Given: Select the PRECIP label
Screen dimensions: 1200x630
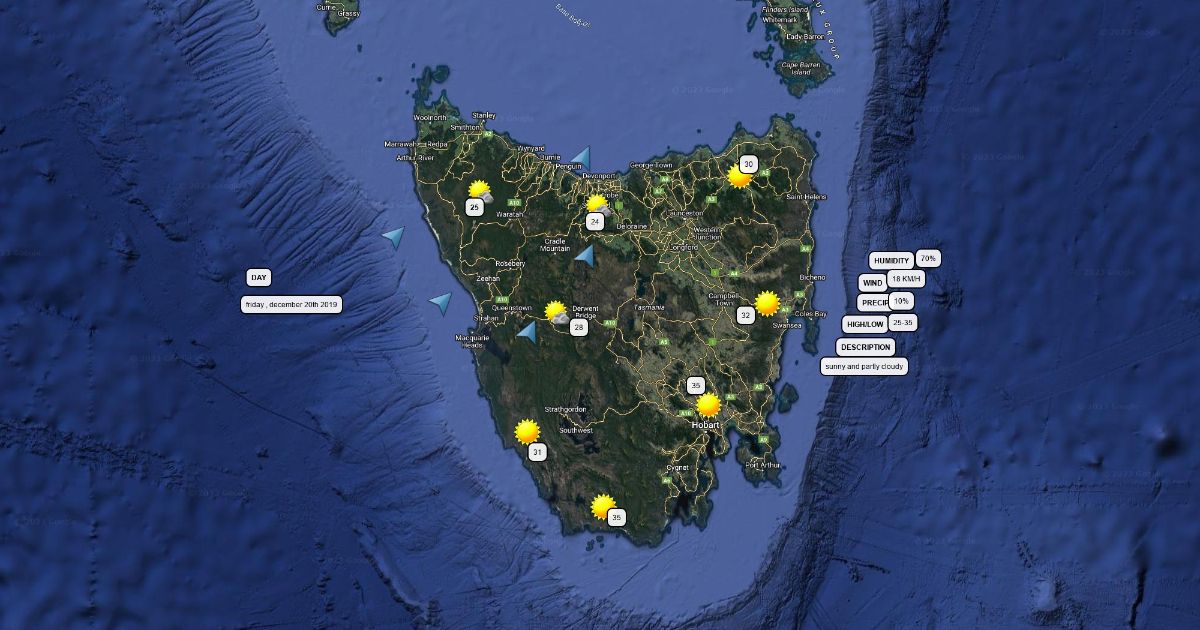Looking at the screenshot, I should pyautogui.click(x=874, y=303).
